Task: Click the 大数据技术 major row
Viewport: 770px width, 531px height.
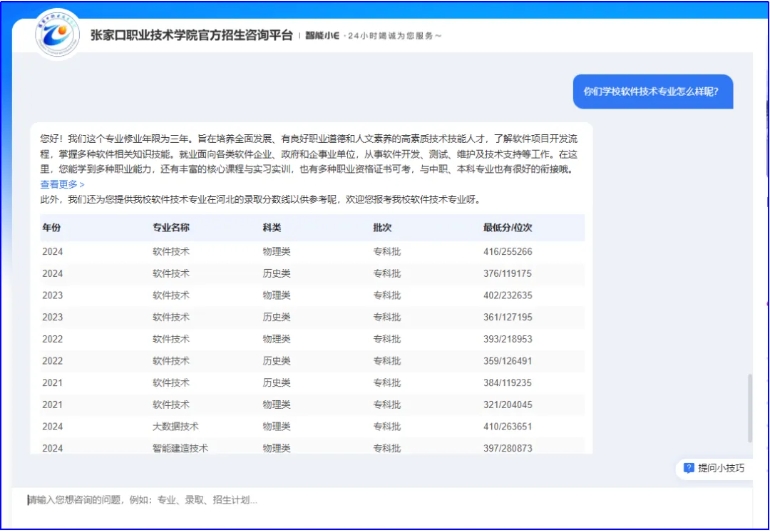Action: click(x=176, y=426)
